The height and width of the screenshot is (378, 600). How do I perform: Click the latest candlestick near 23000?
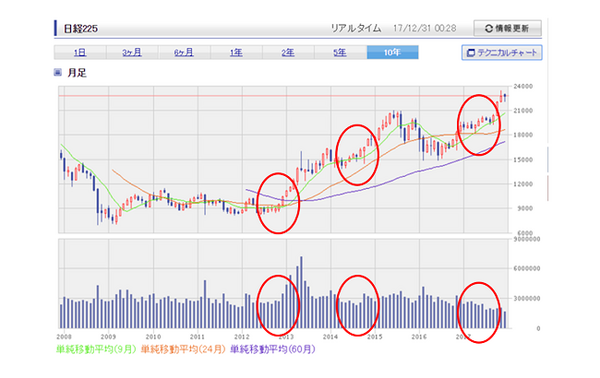[505, 98]
